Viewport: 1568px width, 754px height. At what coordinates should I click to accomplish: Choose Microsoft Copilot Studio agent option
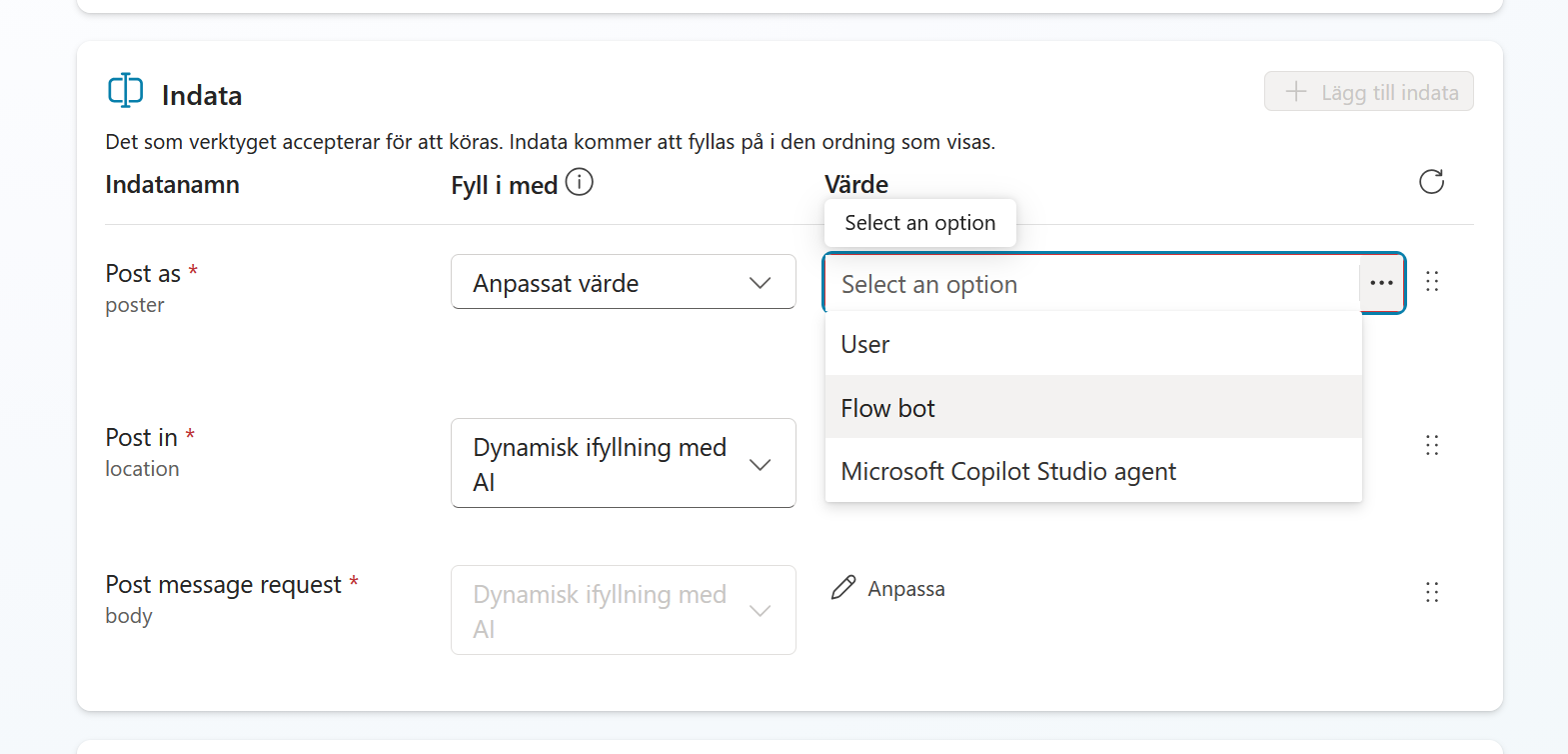click(1093, 470)
